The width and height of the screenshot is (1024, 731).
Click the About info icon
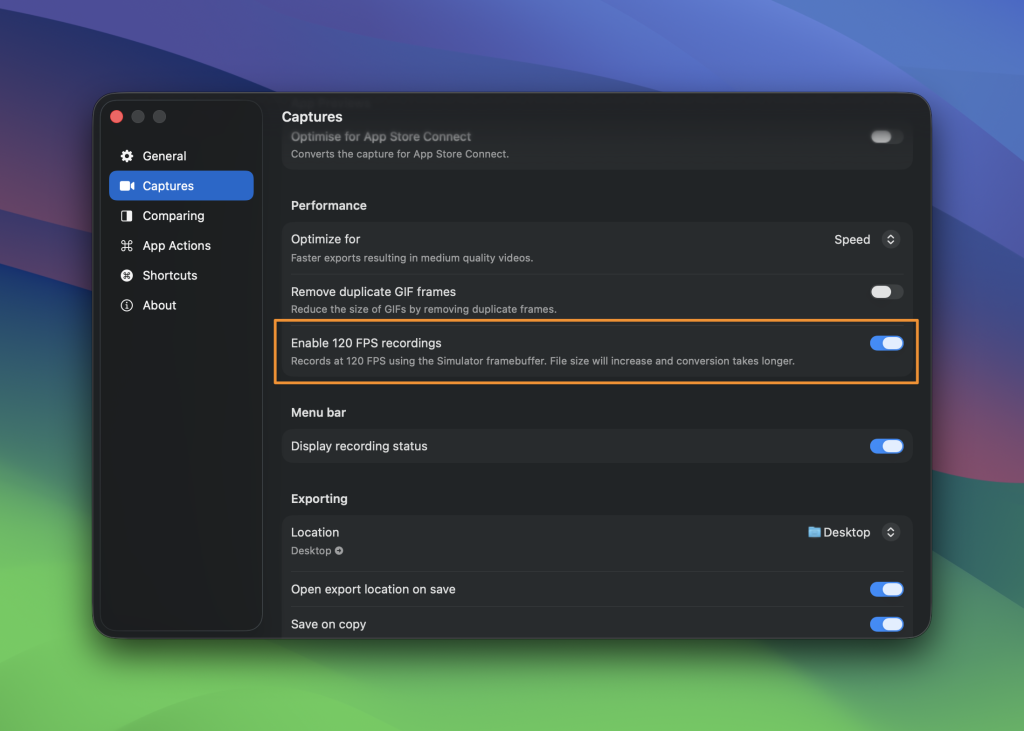click(x=128, y=305)
